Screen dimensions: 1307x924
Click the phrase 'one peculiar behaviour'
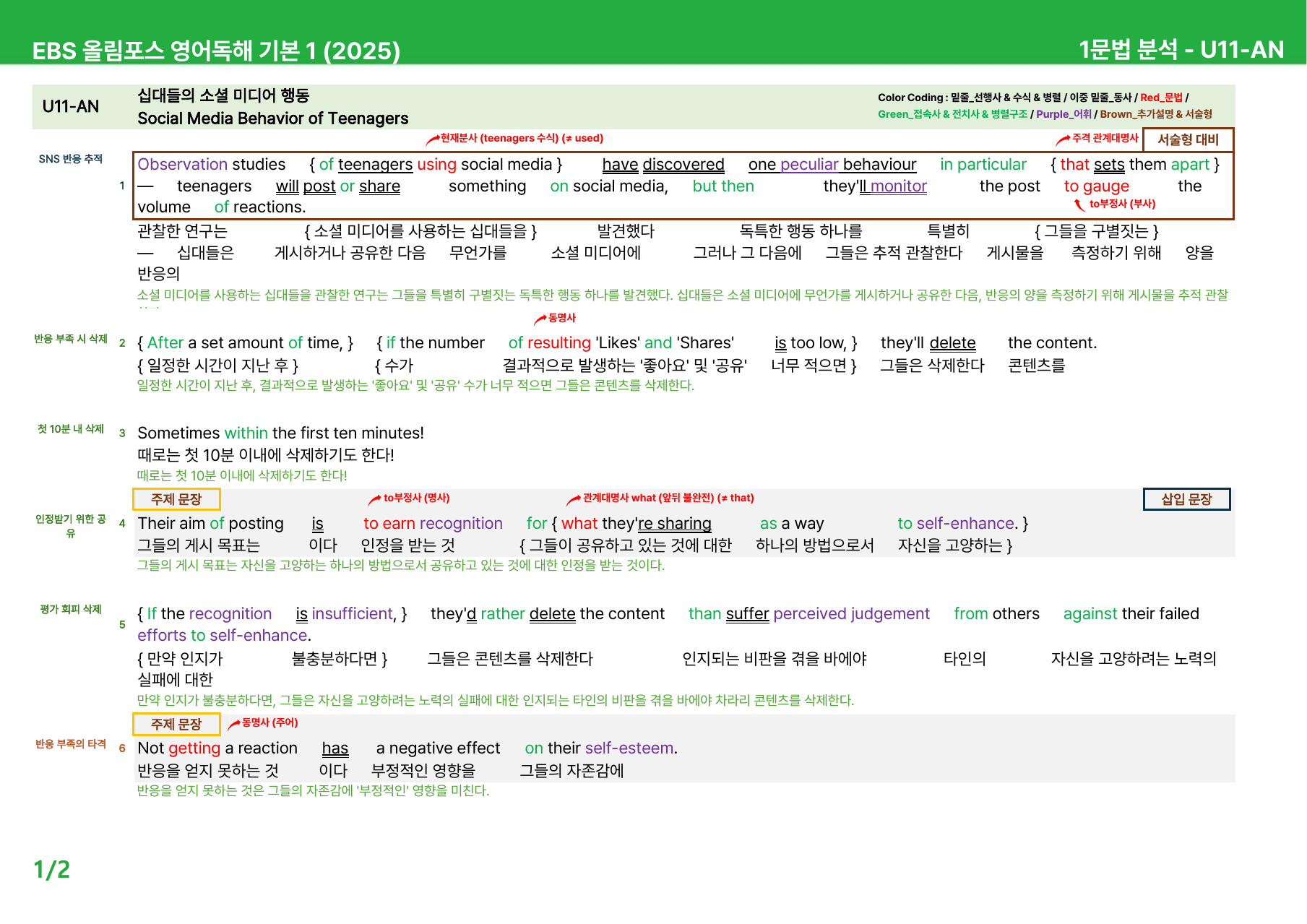click(x=832, y=165)
